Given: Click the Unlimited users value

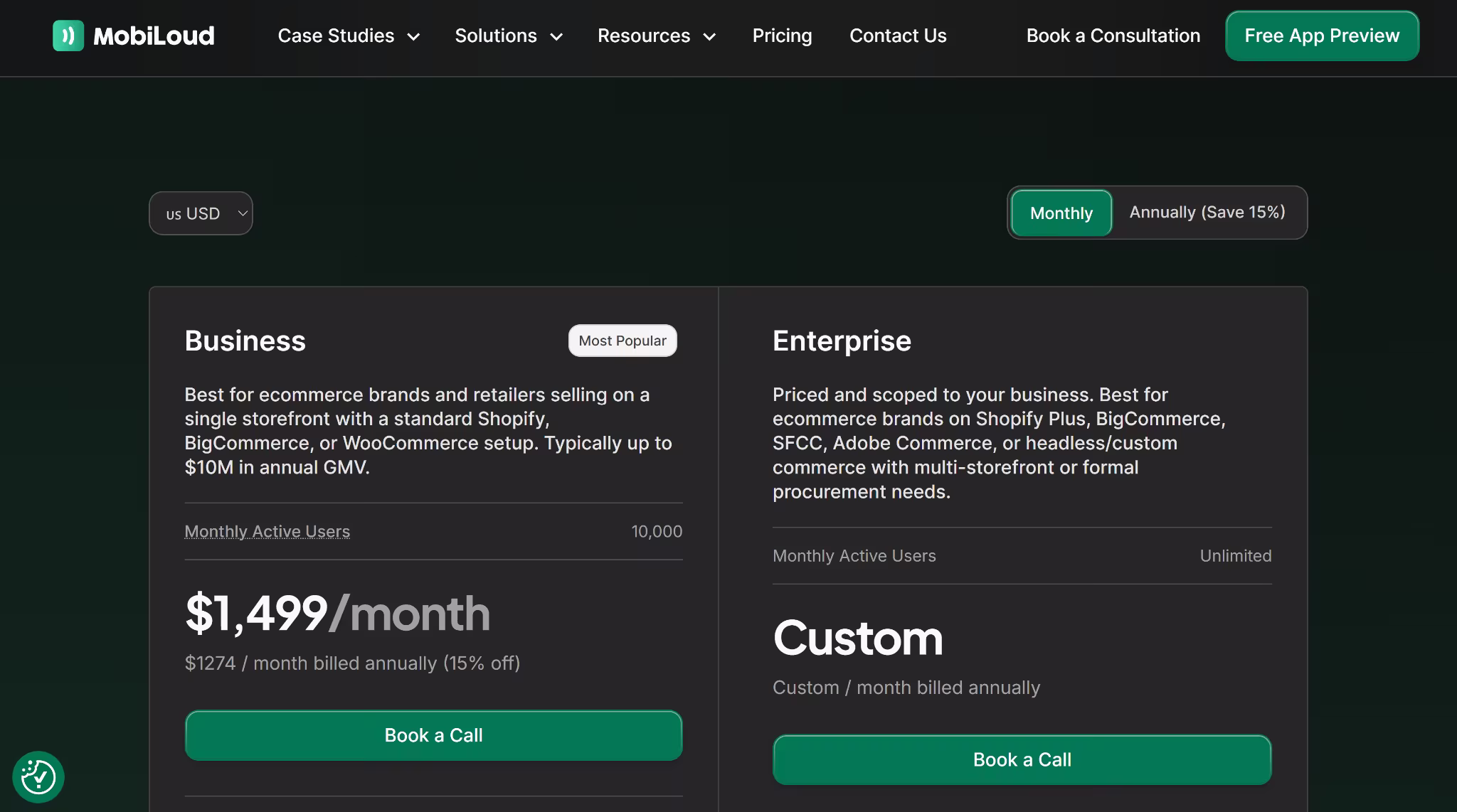Looking at the screenshot, I should click(x=1236, y=555).
